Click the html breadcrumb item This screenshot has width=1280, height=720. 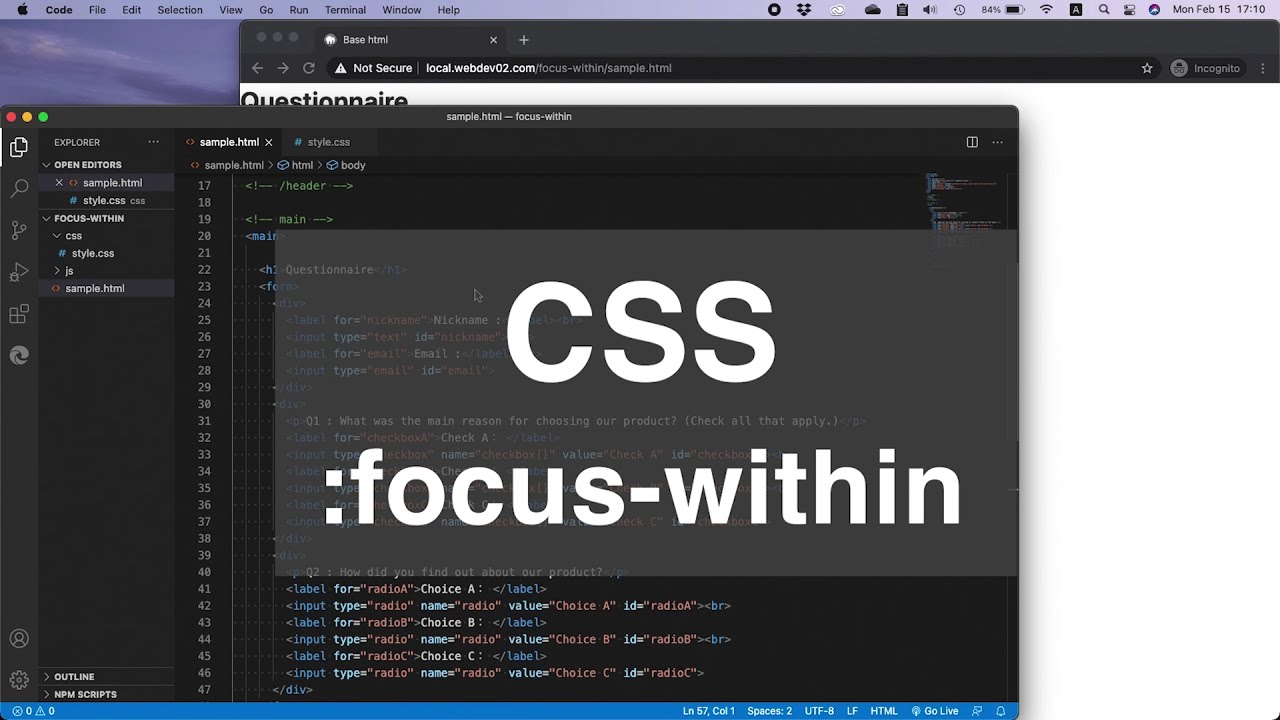(x=295, y=165)
